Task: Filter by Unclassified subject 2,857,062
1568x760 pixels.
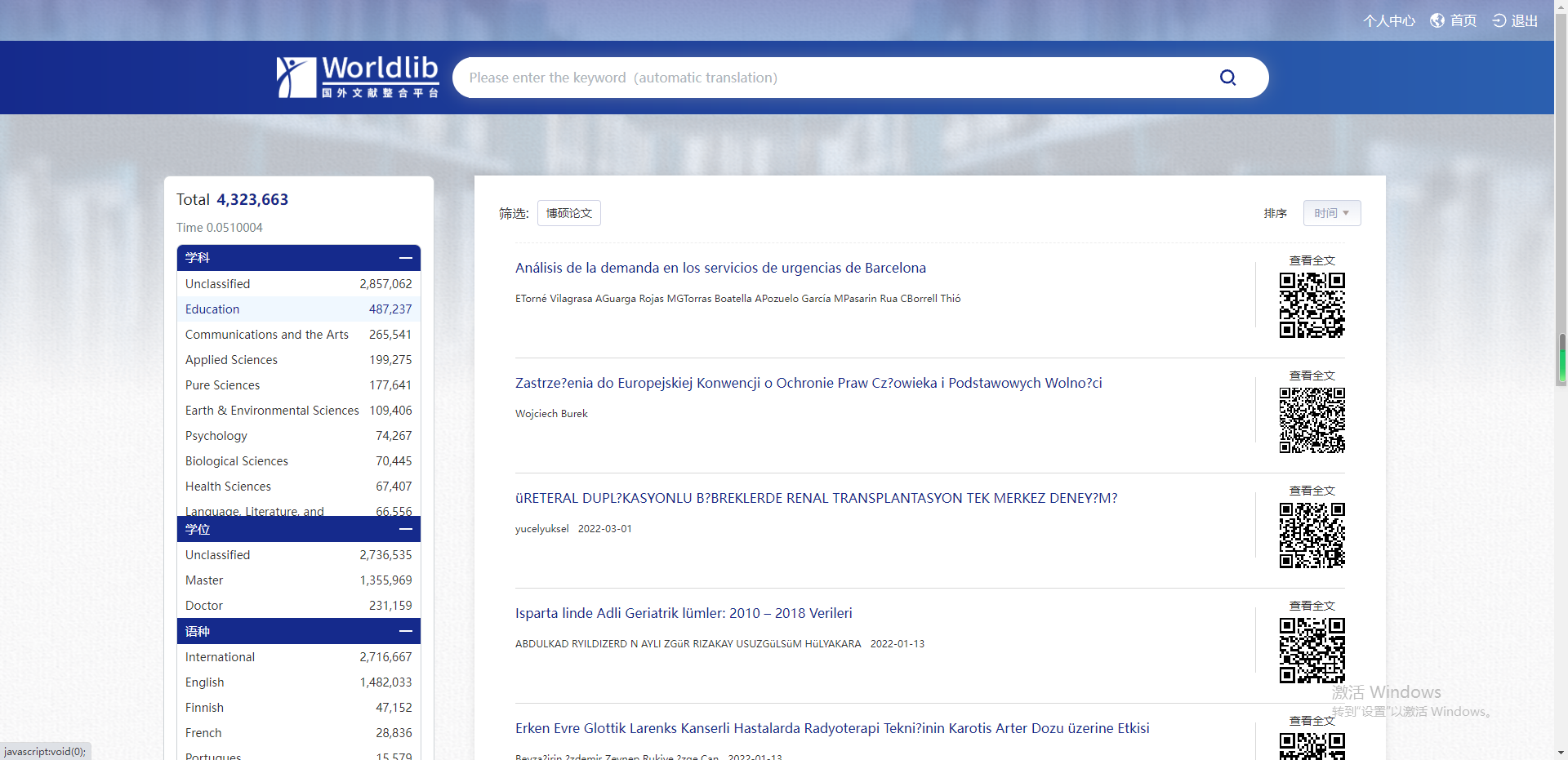Action: 299,283
